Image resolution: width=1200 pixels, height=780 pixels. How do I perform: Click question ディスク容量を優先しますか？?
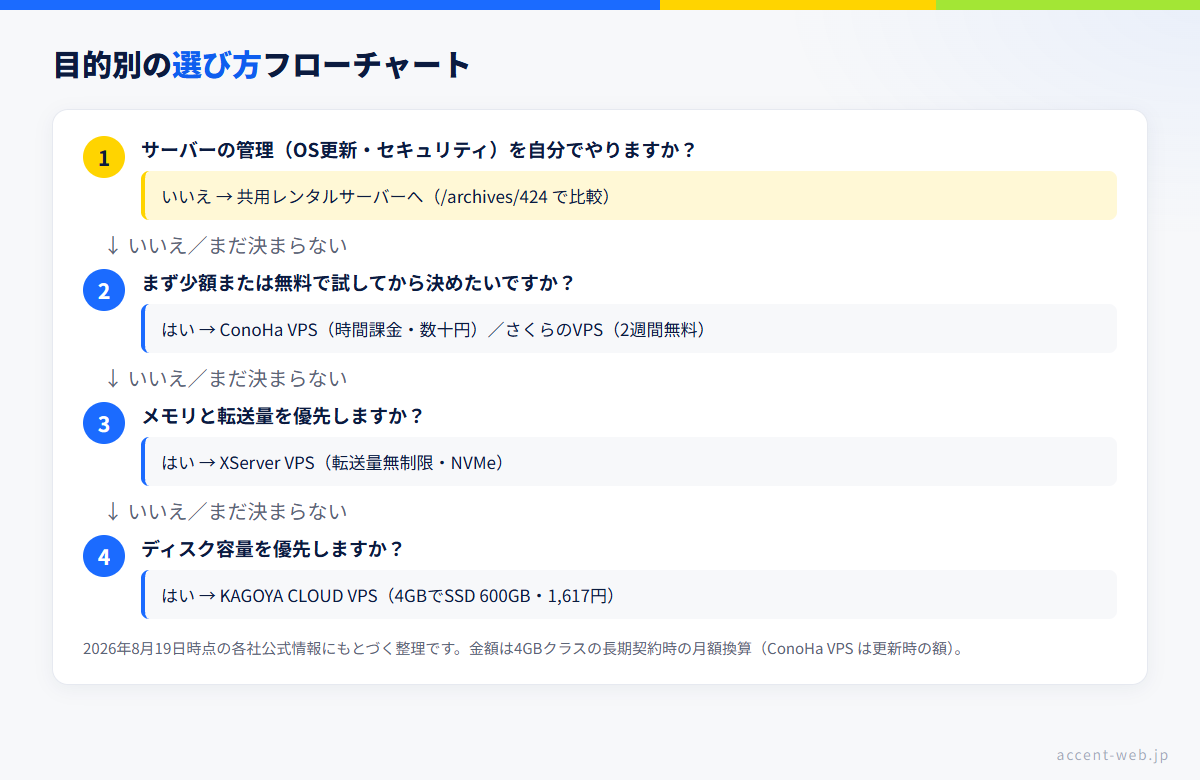[x=273, y=549]
